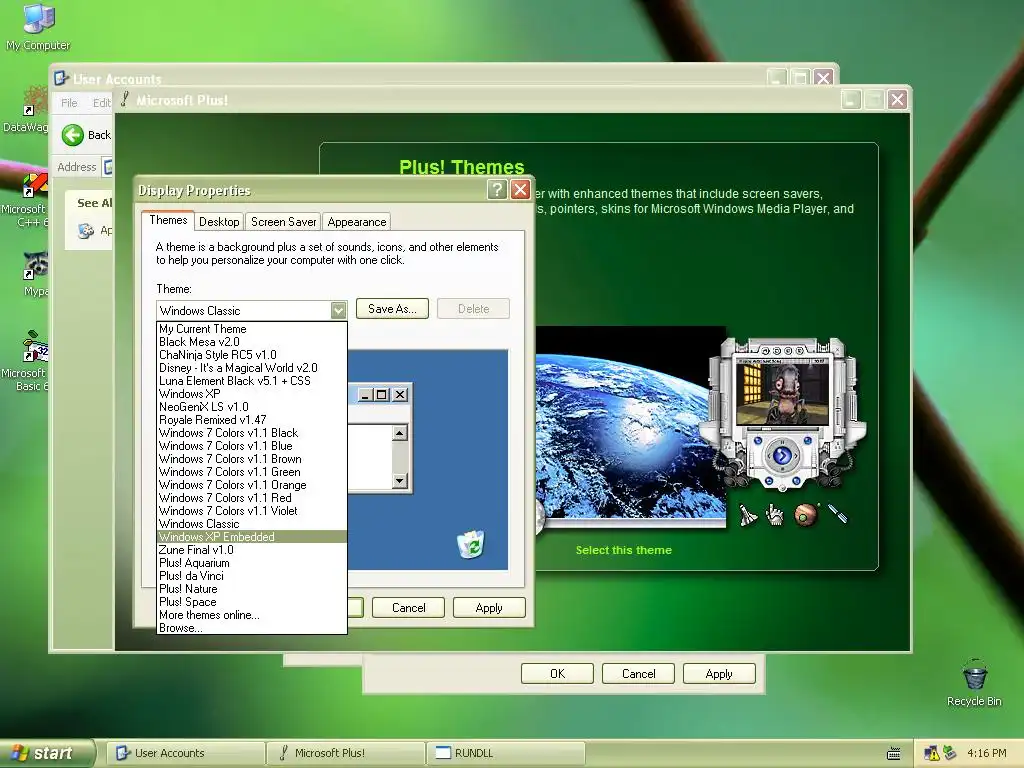Select More themes online... entry
This screenshot has width=1024, height=768.
(x=252, y=615)
